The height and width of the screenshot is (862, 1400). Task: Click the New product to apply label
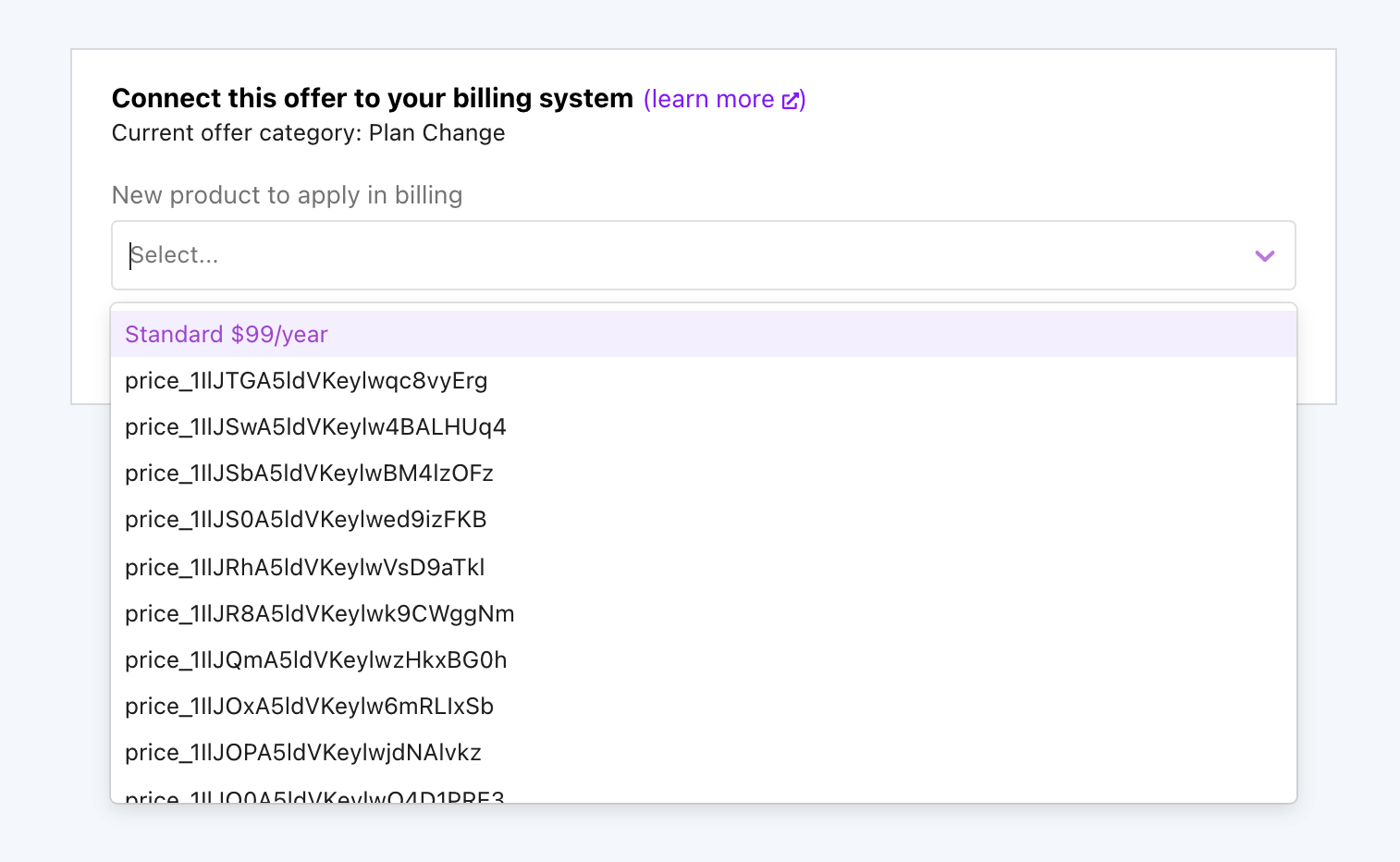[x=287, y=195]
